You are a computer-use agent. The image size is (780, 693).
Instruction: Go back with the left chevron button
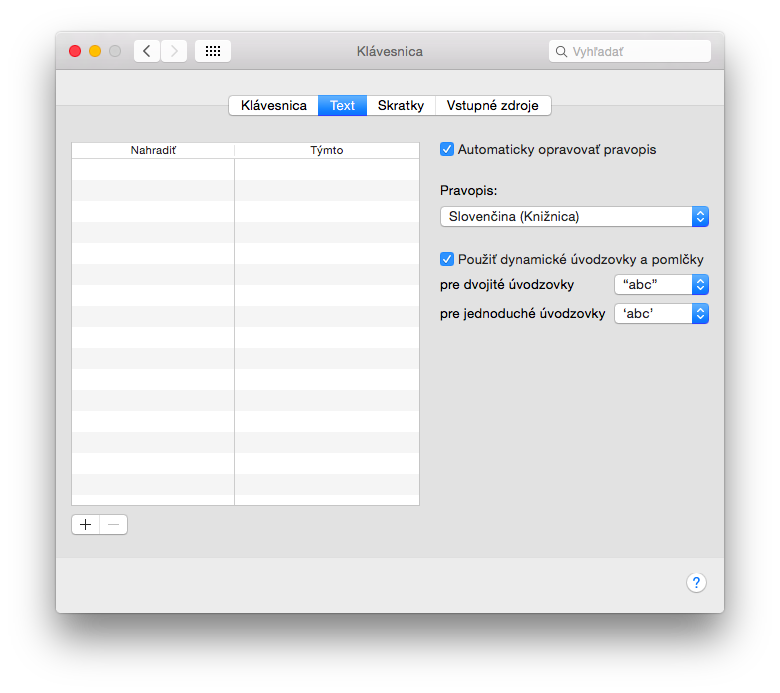click(147, 51)
